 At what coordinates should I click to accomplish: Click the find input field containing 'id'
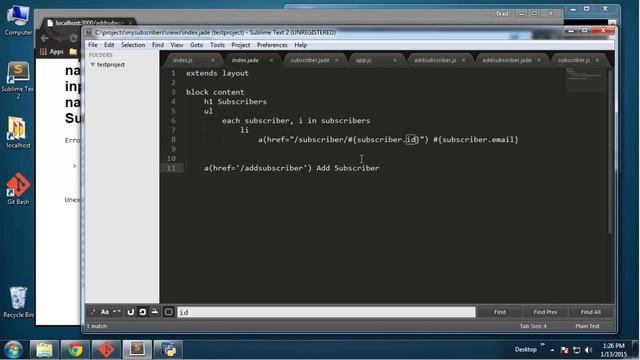(x=326, y=312)
